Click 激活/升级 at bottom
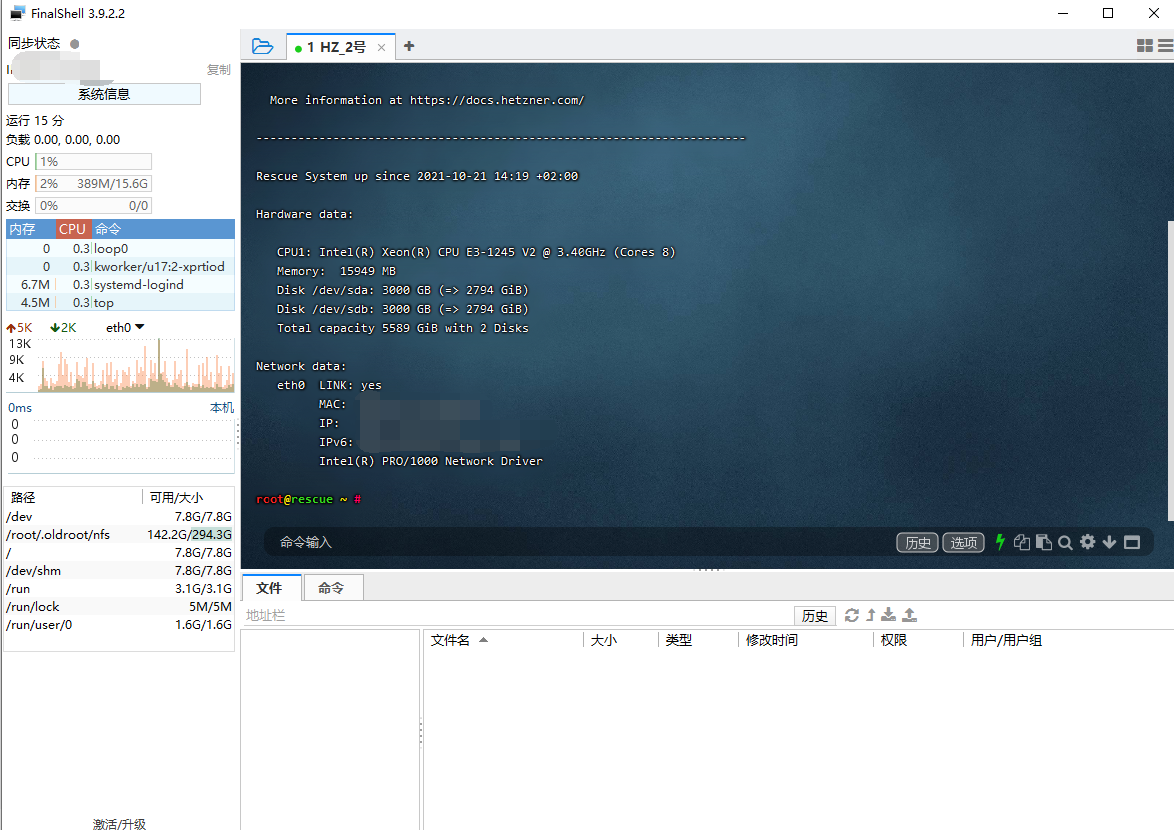 click(120, 823)
